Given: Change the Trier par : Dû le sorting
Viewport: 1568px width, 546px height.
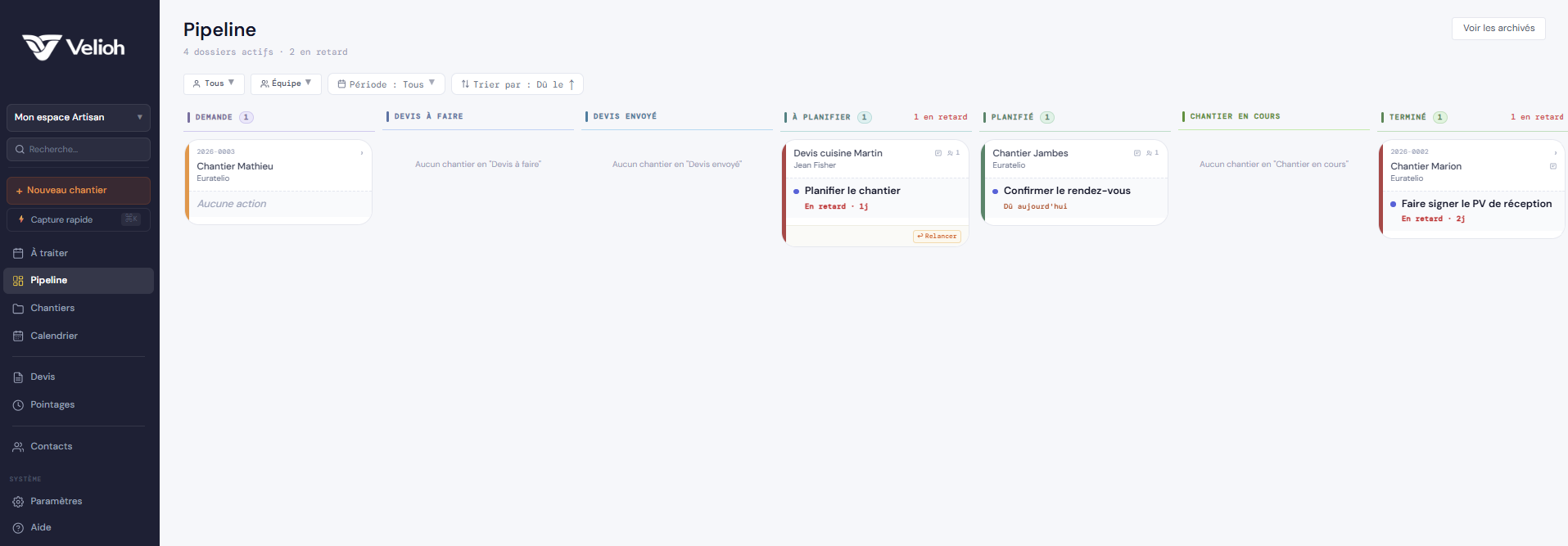Looking at the screenshot, I should (x=517, y=83).
